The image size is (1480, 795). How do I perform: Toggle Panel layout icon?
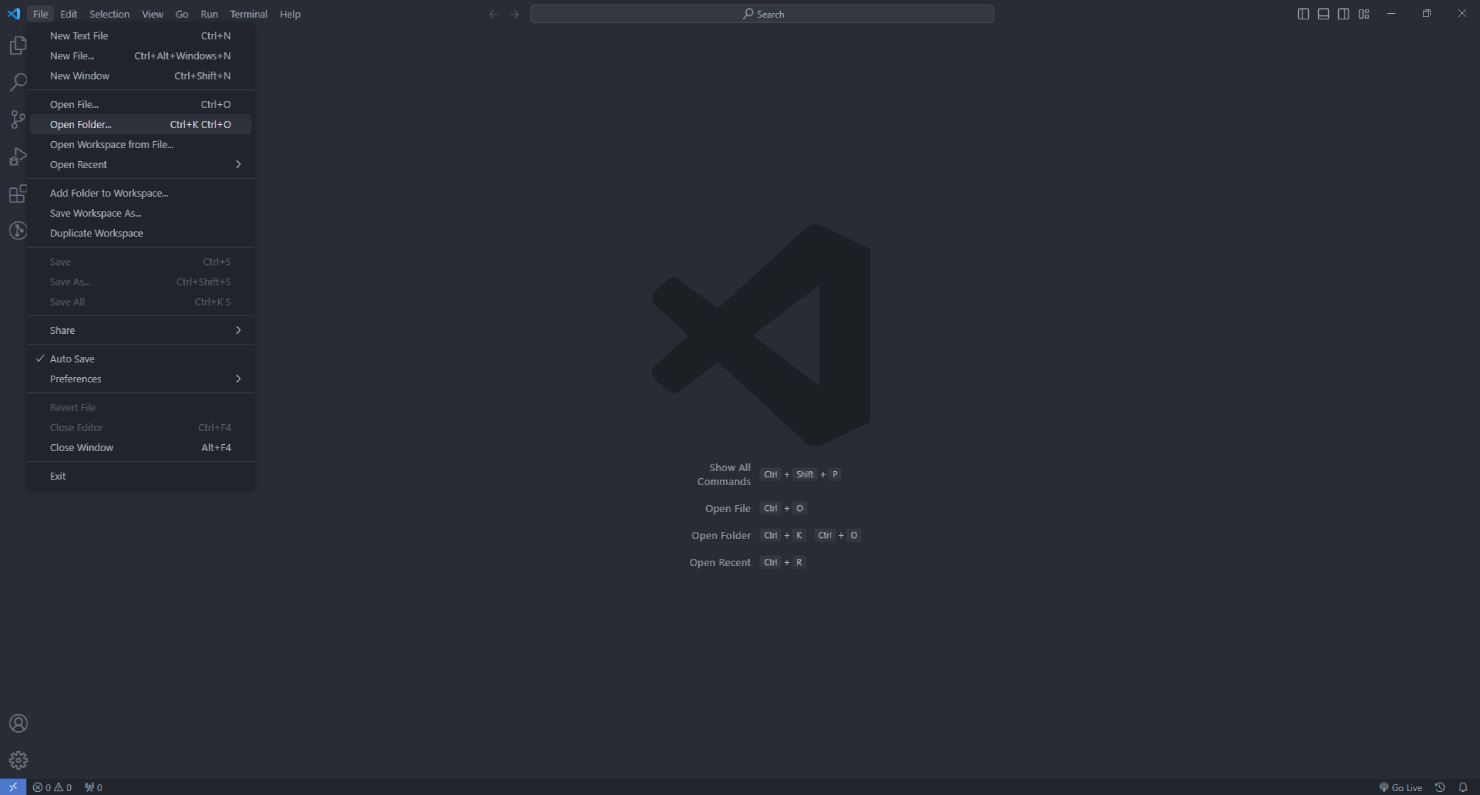coord(1323,14)
